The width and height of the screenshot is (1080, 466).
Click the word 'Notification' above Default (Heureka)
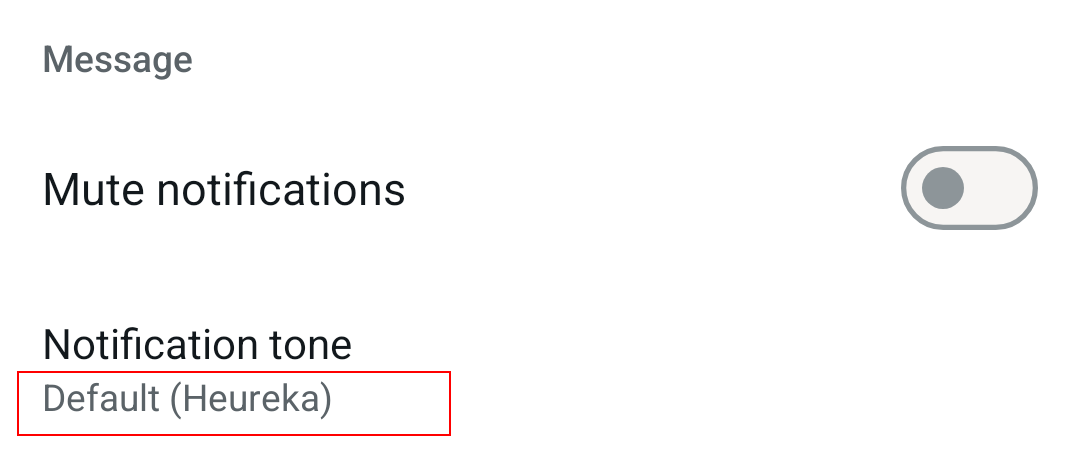pyautogui.click(x=151, y=346)
